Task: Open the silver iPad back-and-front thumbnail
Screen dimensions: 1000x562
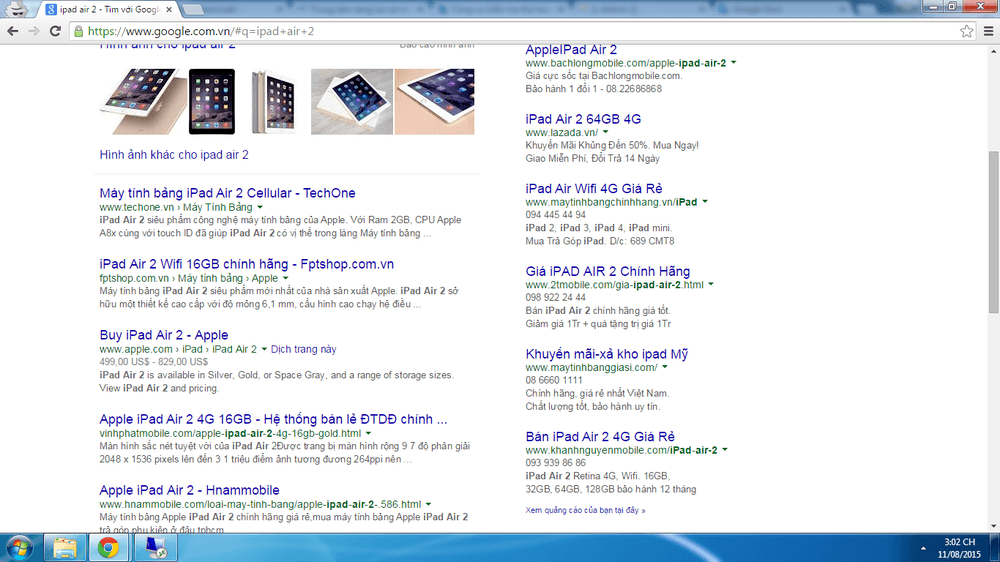Action: [273, 101]
